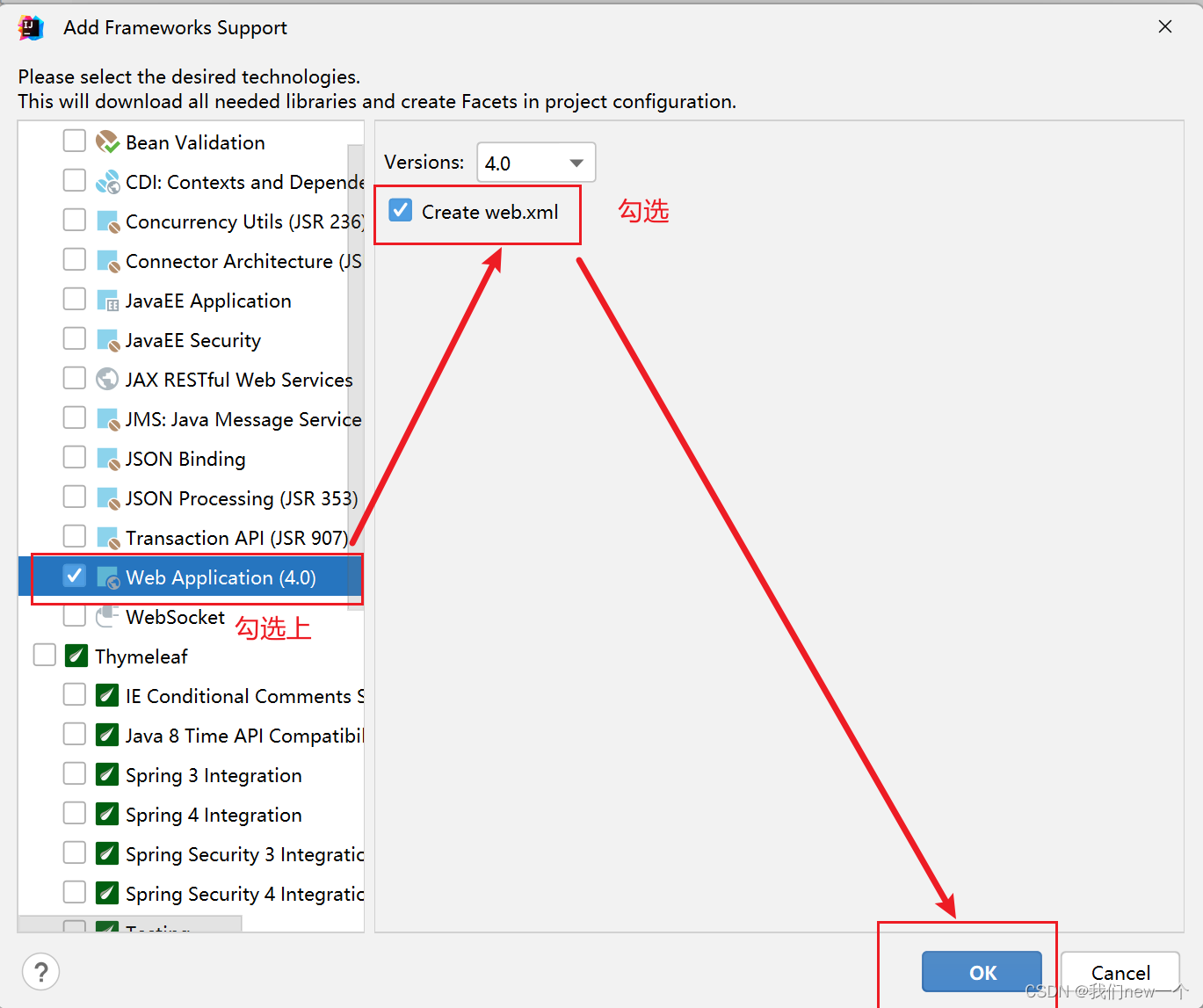Click the JavaEE Security icon

(107, 340)
